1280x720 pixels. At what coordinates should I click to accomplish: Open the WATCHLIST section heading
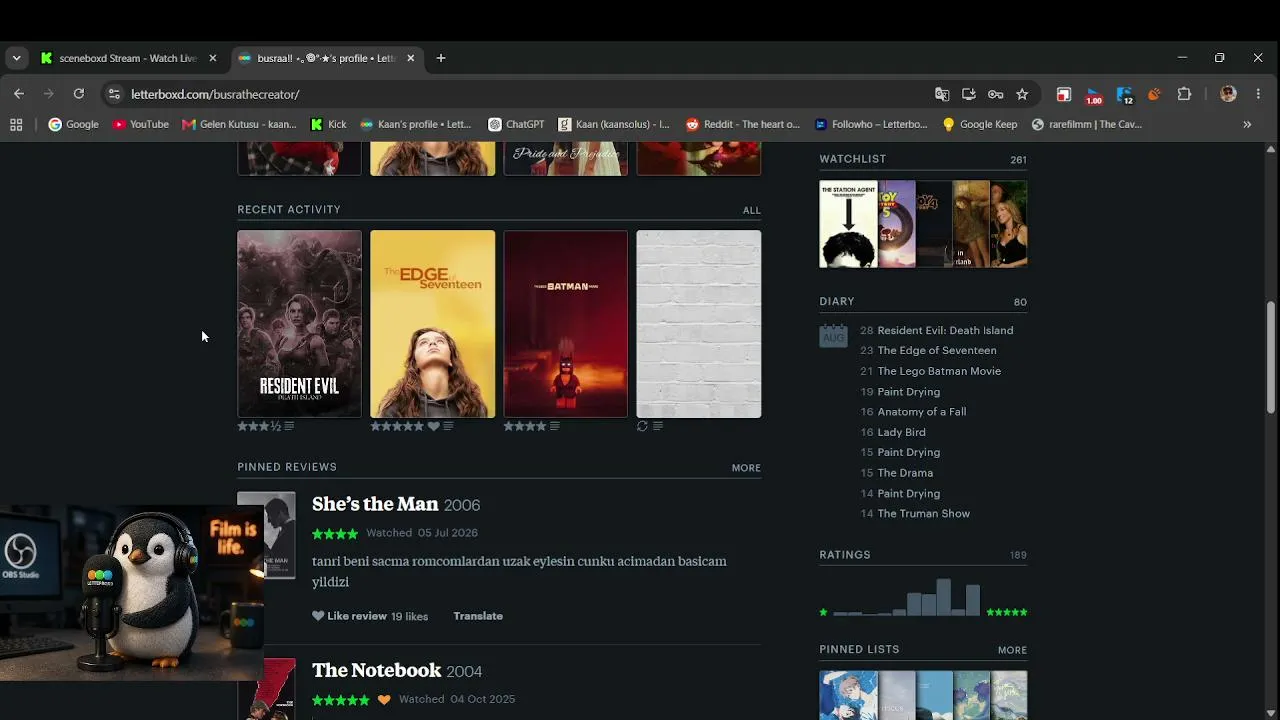pos(853,159)
